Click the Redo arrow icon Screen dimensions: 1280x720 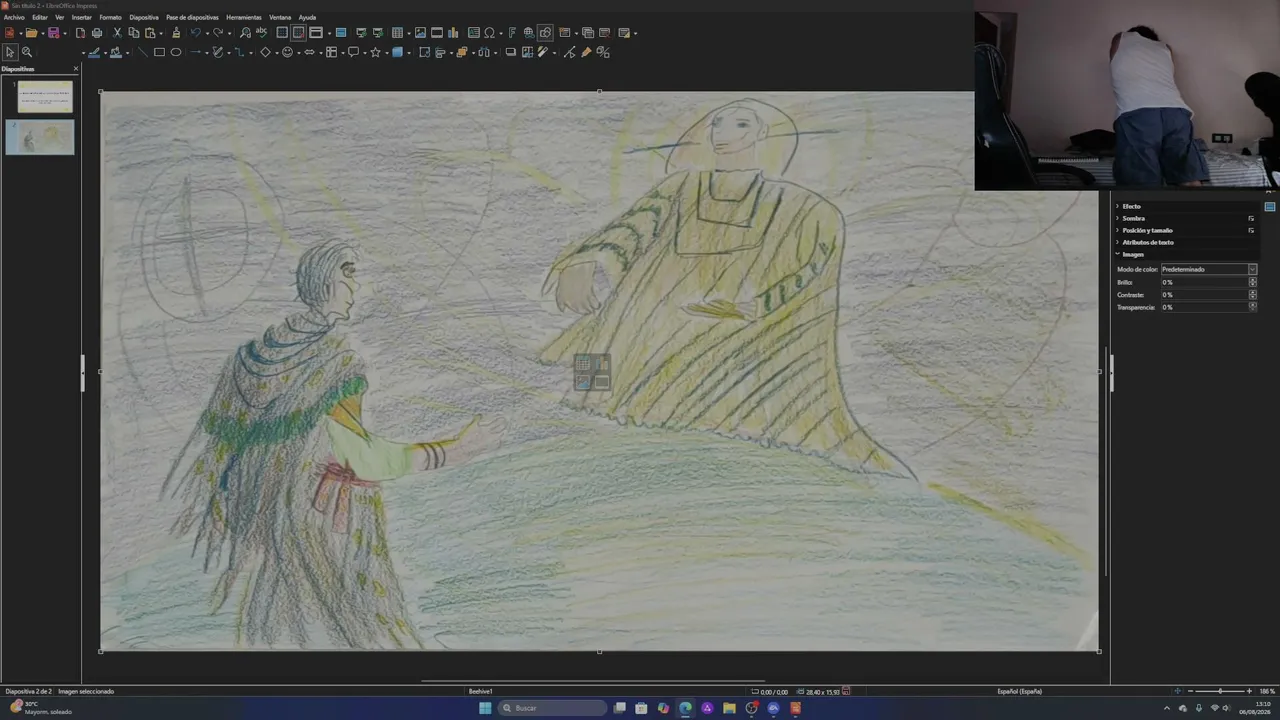pos(217,33)
